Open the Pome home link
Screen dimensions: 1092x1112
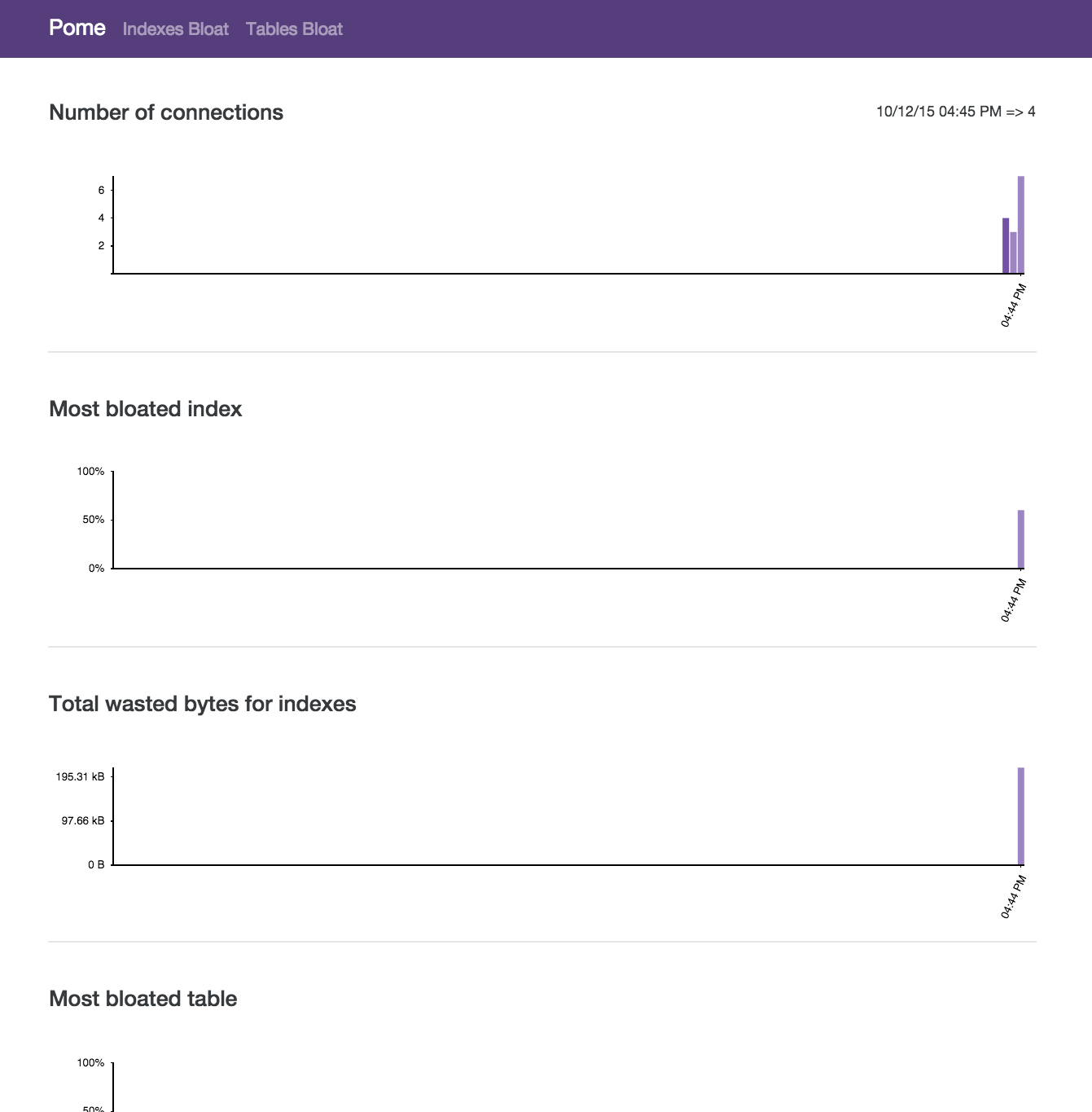(x=77, y=28)
